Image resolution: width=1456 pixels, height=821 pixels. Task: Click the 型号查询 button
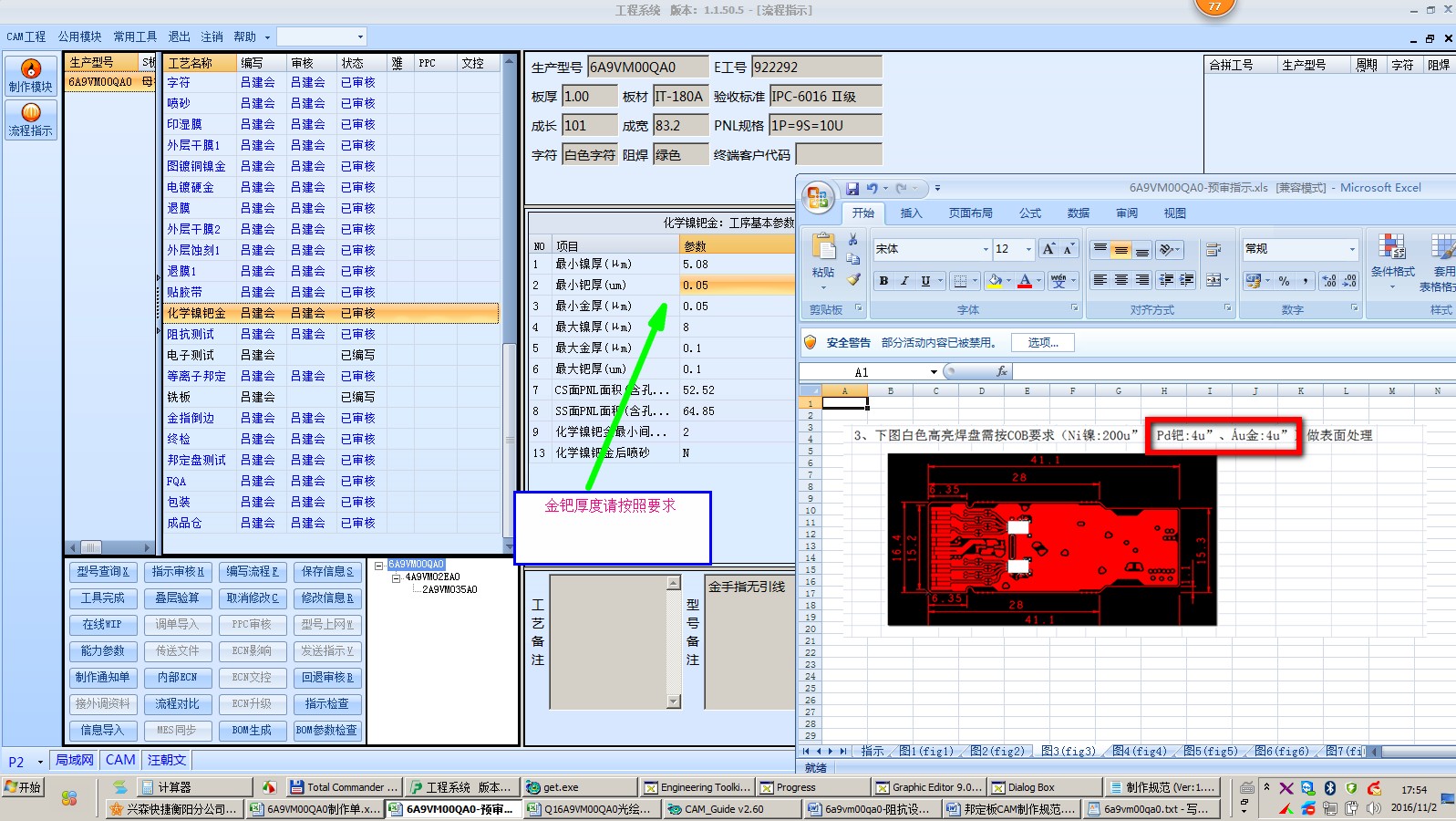(x=103, y=572)
